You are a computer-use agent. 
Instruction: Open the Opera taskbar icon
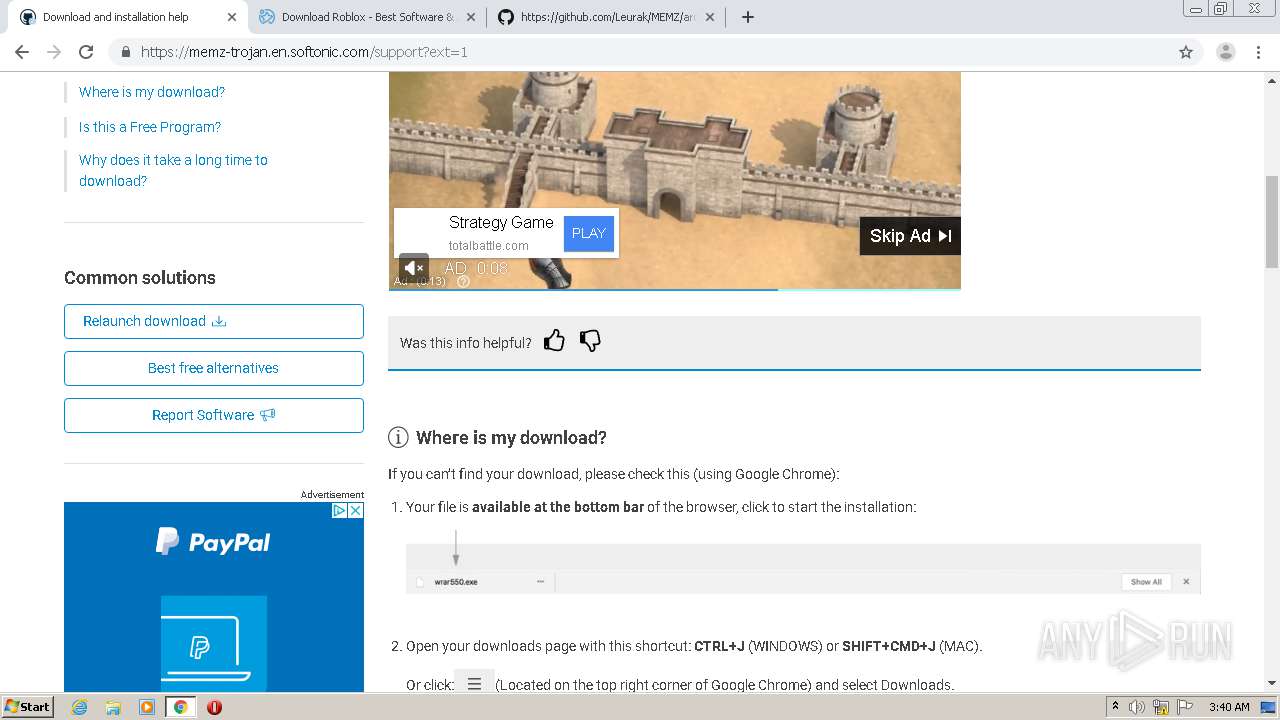[214, 707]
